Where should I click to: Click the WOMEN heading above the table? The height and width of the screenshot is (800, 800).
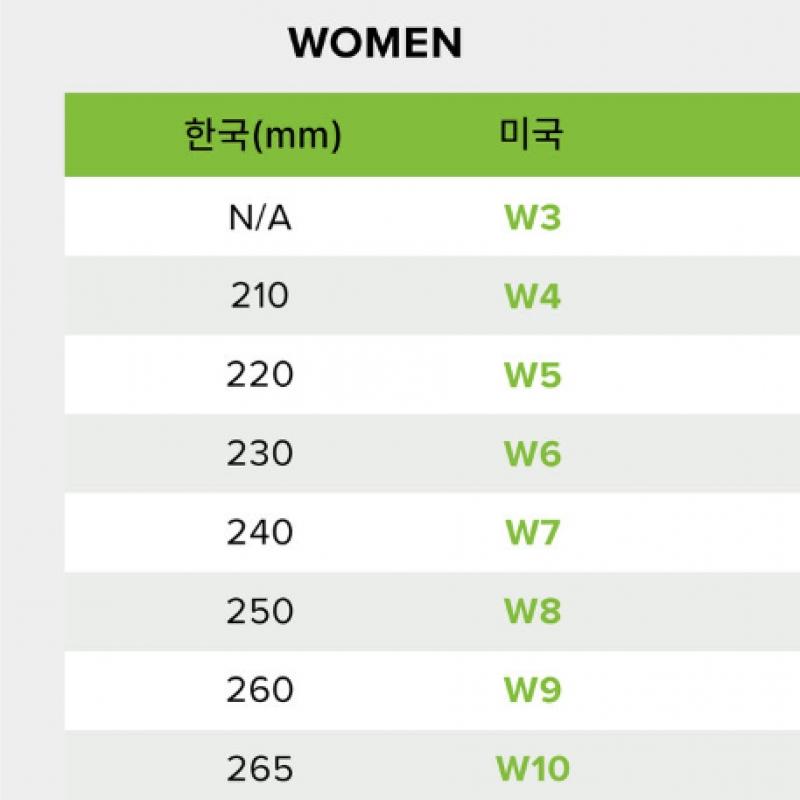[375, 43]
